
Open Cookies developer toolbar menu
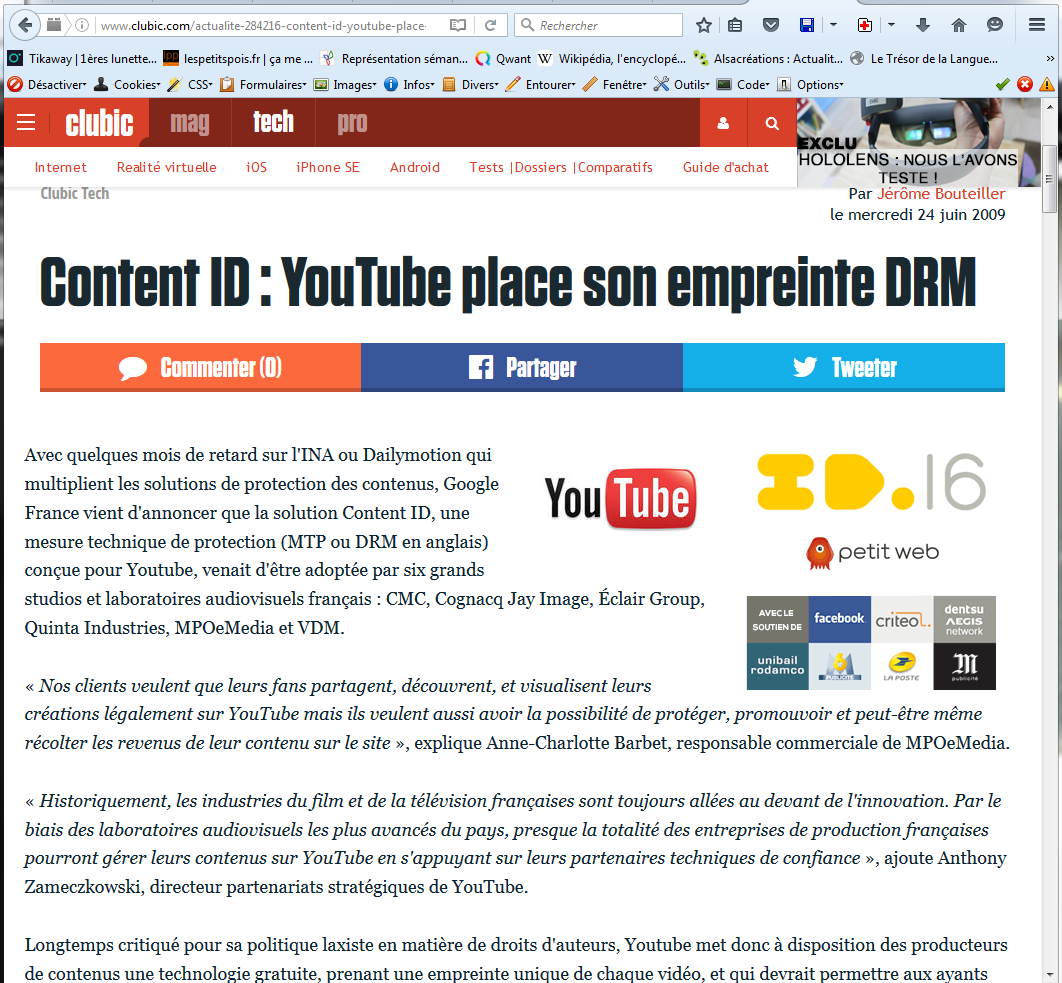(127, 85)
